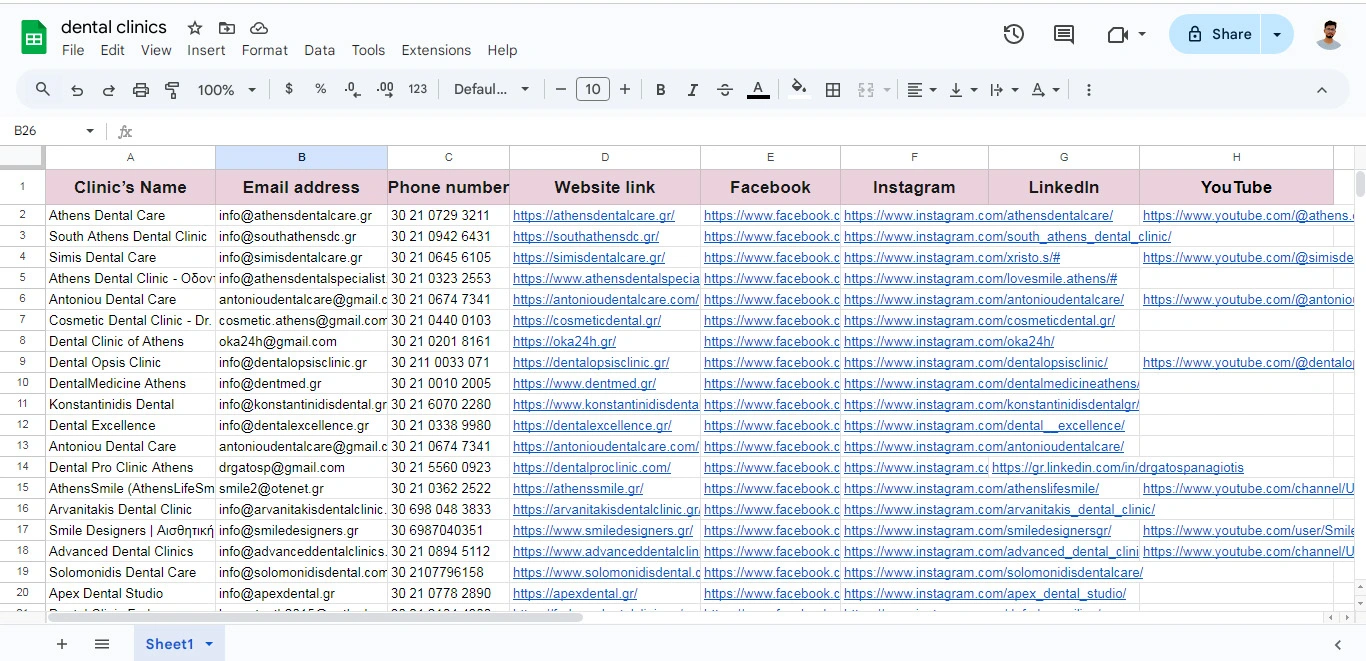Open text rotation dropdown
The height and width of the screenshot is (661, 1366).
tap(1045, 90)
